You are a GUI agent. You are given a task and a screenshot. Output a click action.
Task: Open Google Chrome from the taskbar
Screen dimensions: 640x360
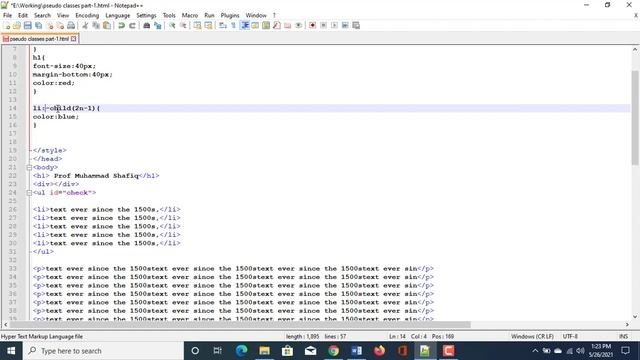click(x=333, y=351)
